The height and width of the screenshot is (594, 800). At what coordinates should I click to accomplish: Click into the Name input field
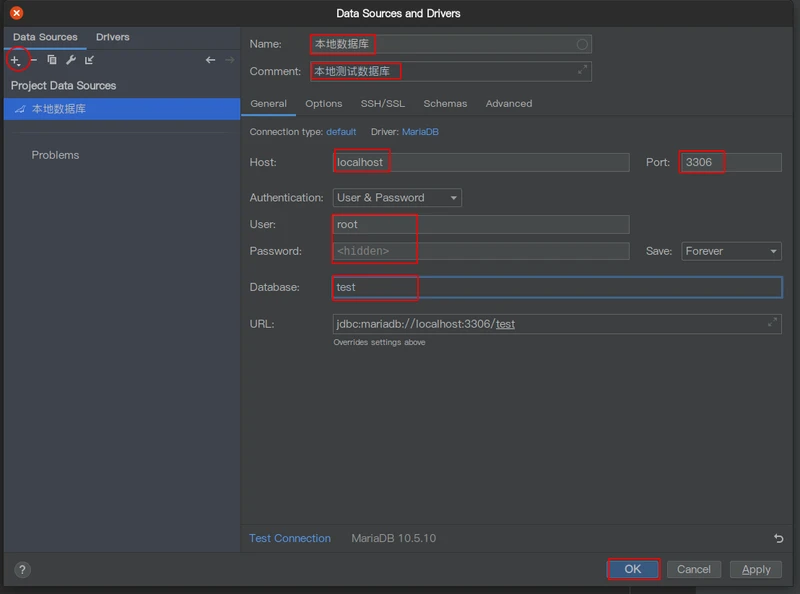451,44
